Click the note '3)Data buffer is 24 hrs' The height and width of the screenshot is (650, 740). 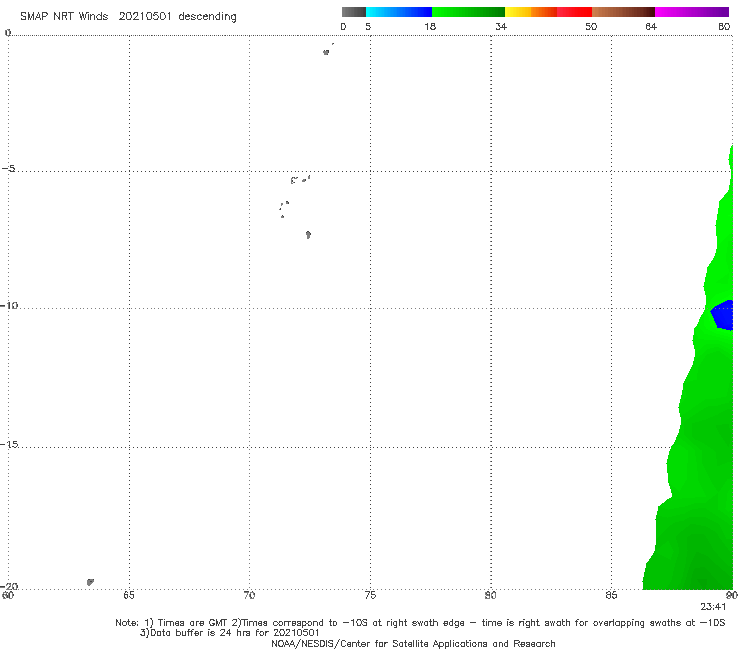tap(229, 633)
